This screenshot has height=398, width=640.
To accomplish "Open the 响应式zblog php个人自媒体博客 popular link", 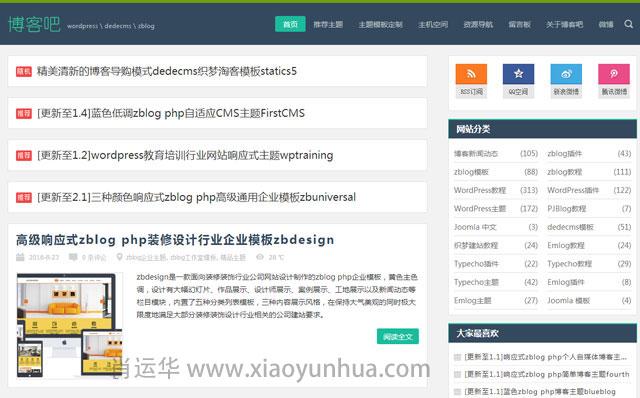I will click(546, 357).
